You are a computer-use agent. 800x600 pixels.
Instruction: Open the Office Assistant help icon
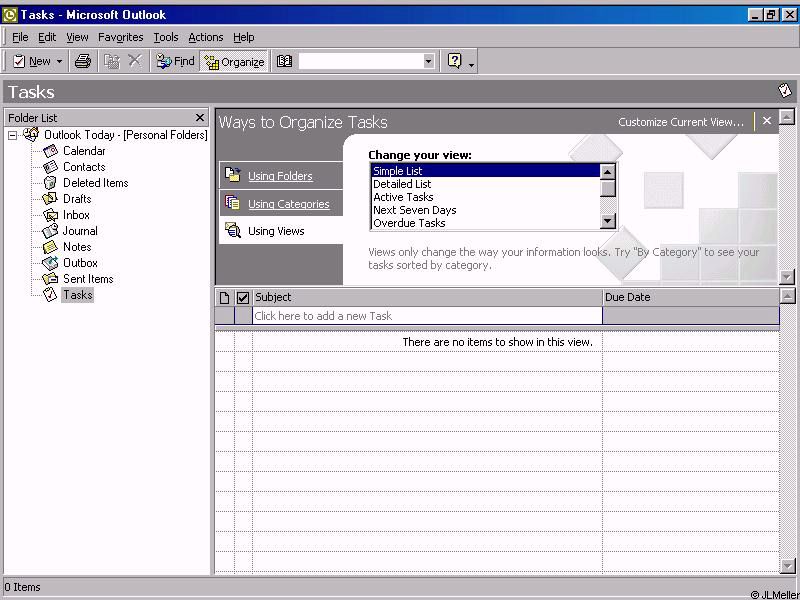(x=455, y=61)
